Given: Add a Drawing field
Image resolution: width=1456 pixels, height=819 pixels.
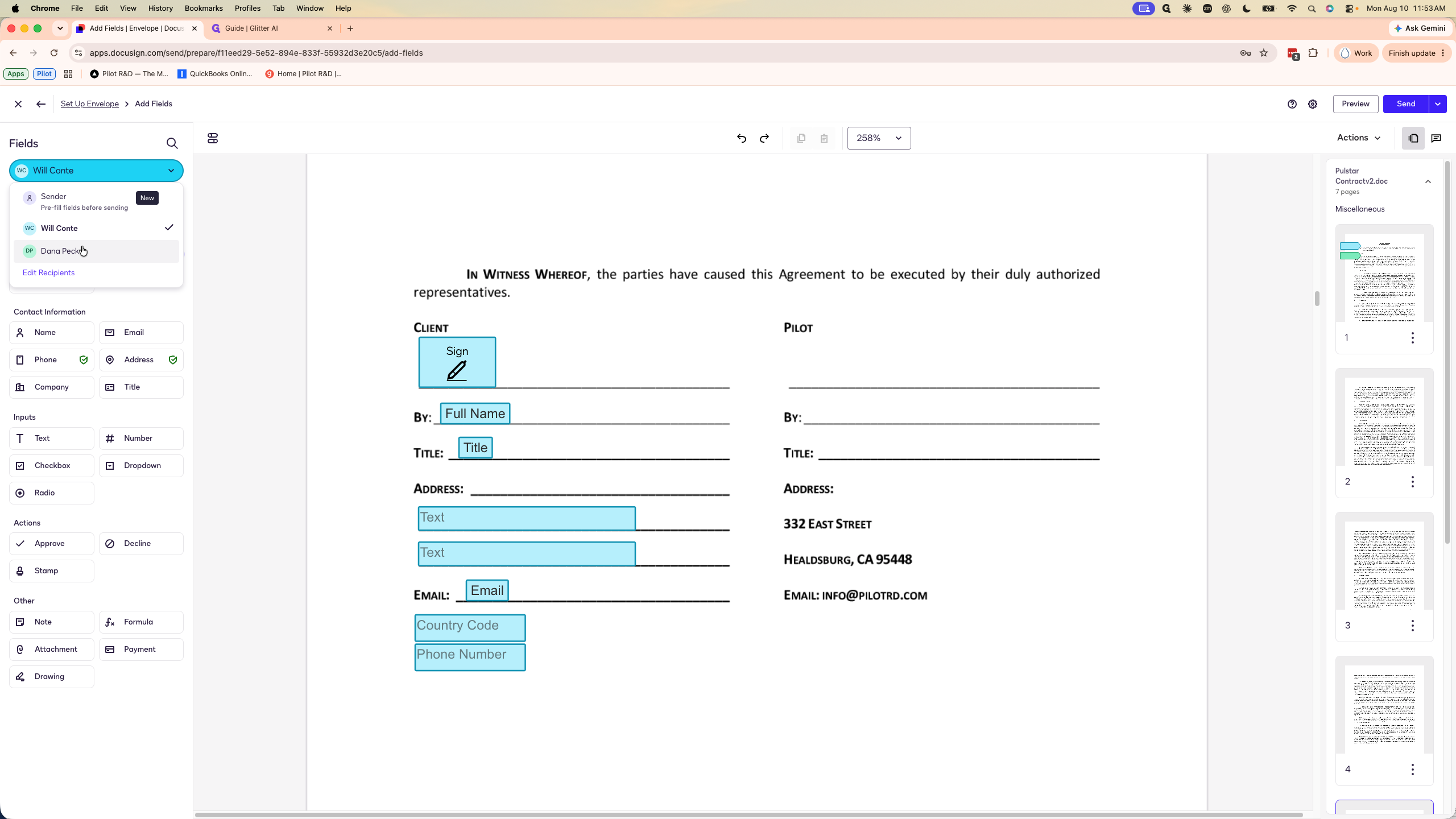Looking at the screenshot, I should coord(52,677).
